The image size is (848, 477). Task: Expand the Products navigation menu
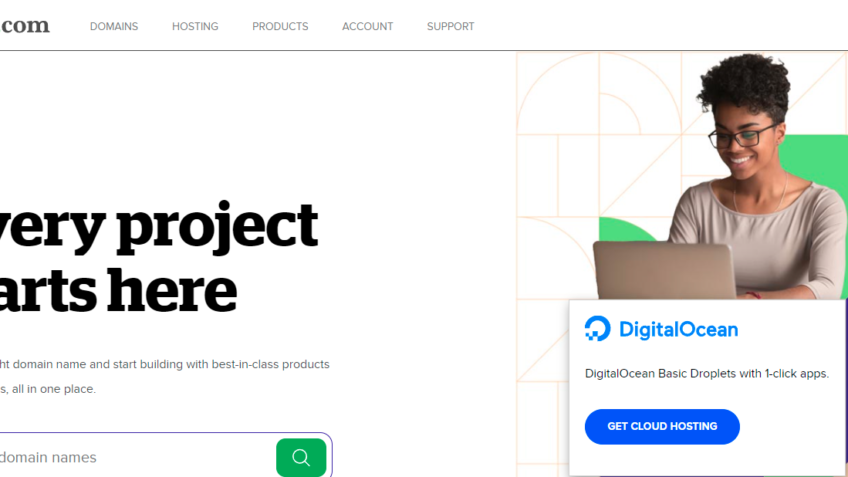280,26
